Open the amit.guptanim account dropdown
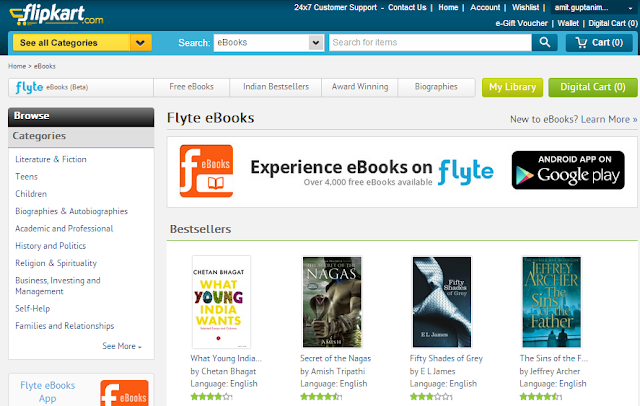Image resolution: width=640 pixels, height=406 pixels. coord(594,8)
